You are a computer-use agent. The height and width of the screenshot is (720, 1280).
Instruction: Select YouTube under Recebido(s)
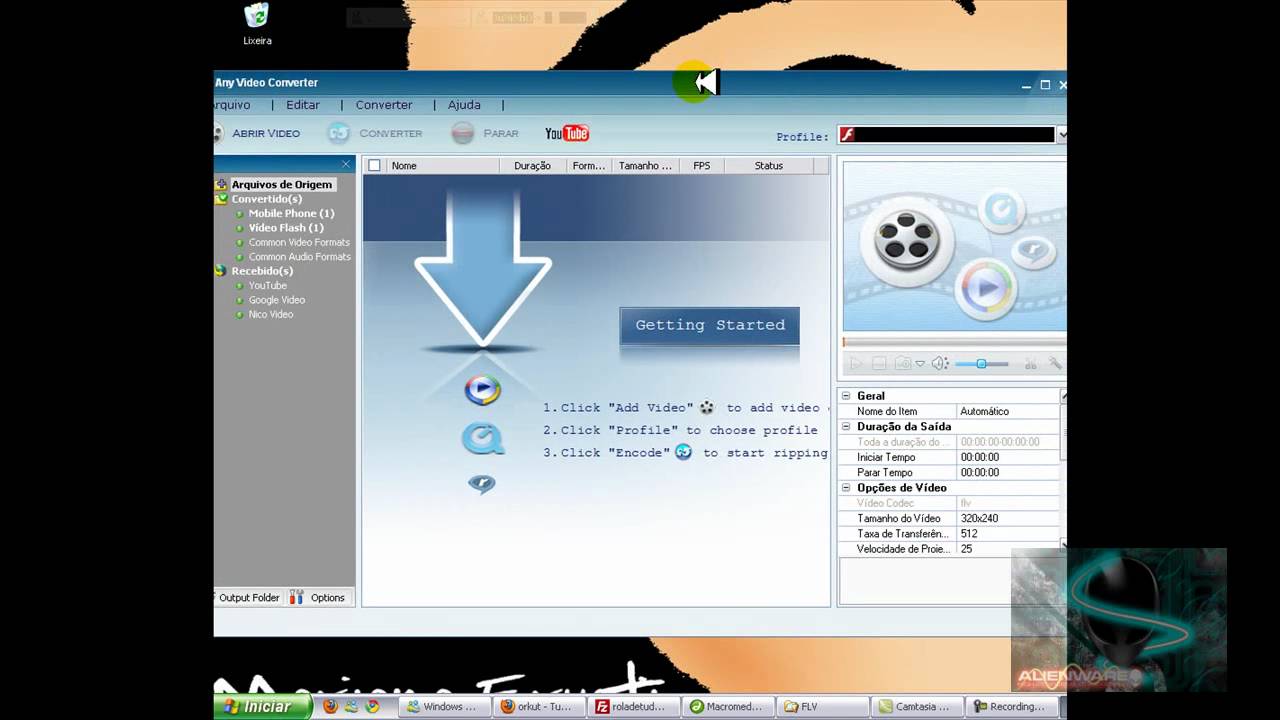(267, 286)
